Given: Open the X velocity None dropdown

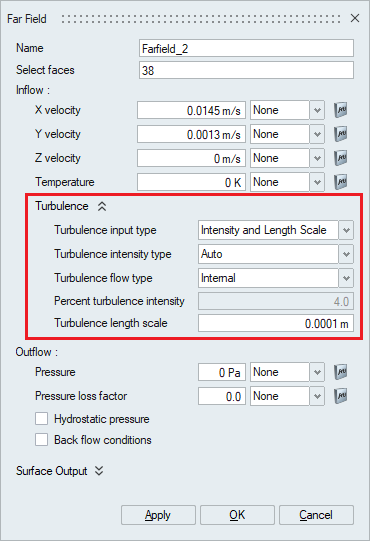Looking at the screenshot, I should [317, 110].
